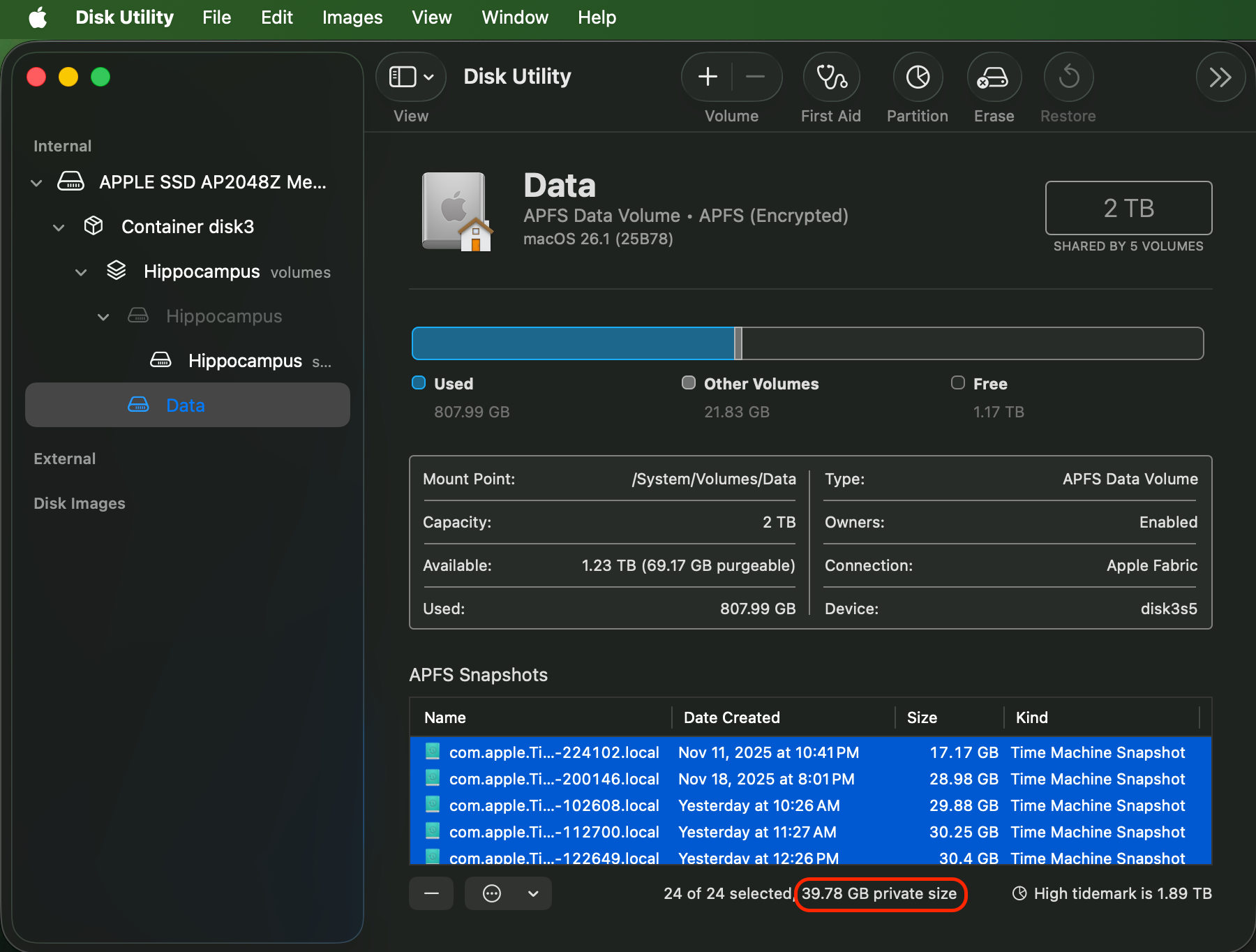1256x952 pixels.
Task: Collapse the Container disk3 entry
Action: point(59,228)
